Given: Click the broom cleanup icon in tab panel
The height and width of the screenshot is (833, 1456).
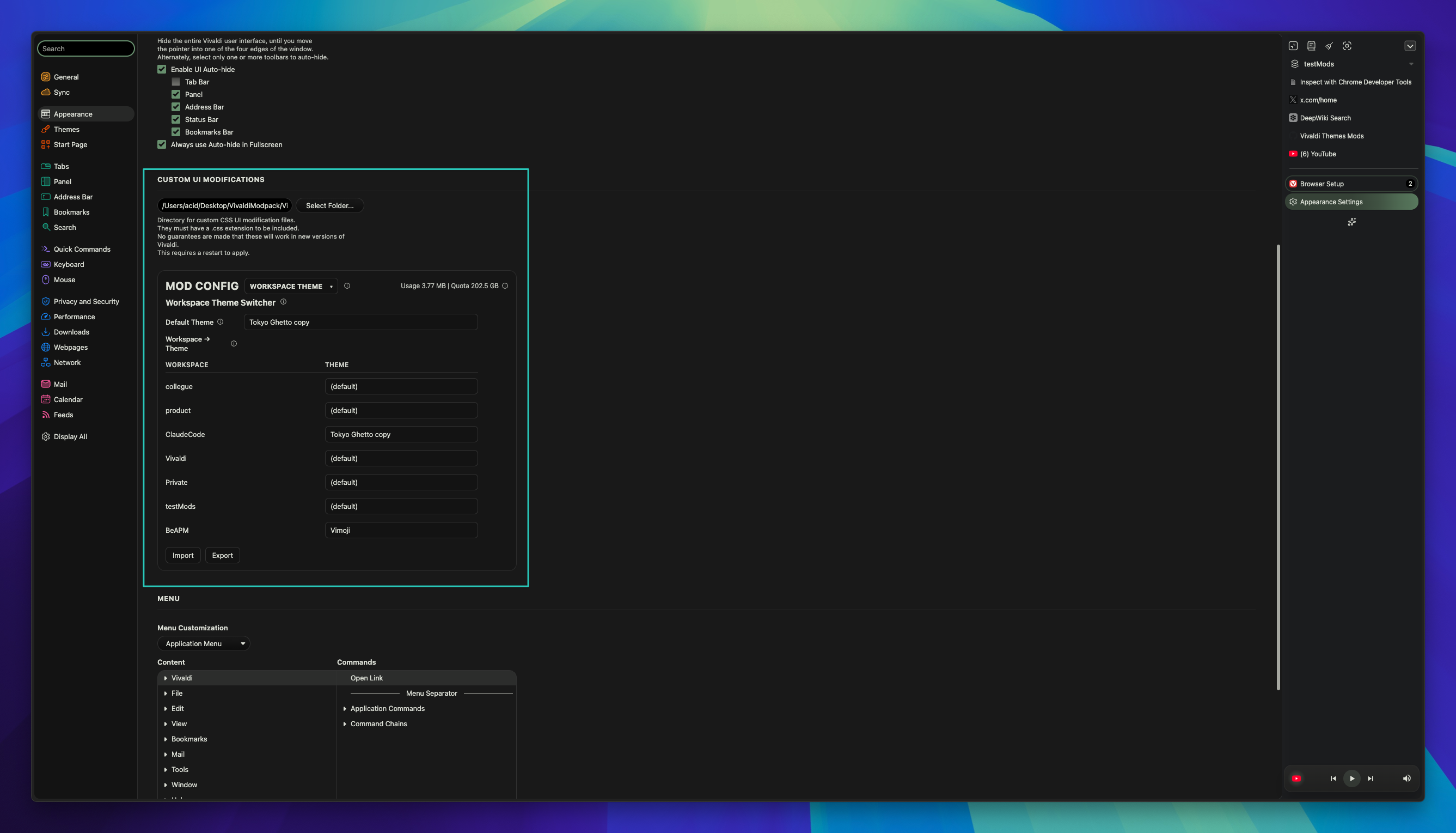Looking at the screenshot, I should 1329,46.
